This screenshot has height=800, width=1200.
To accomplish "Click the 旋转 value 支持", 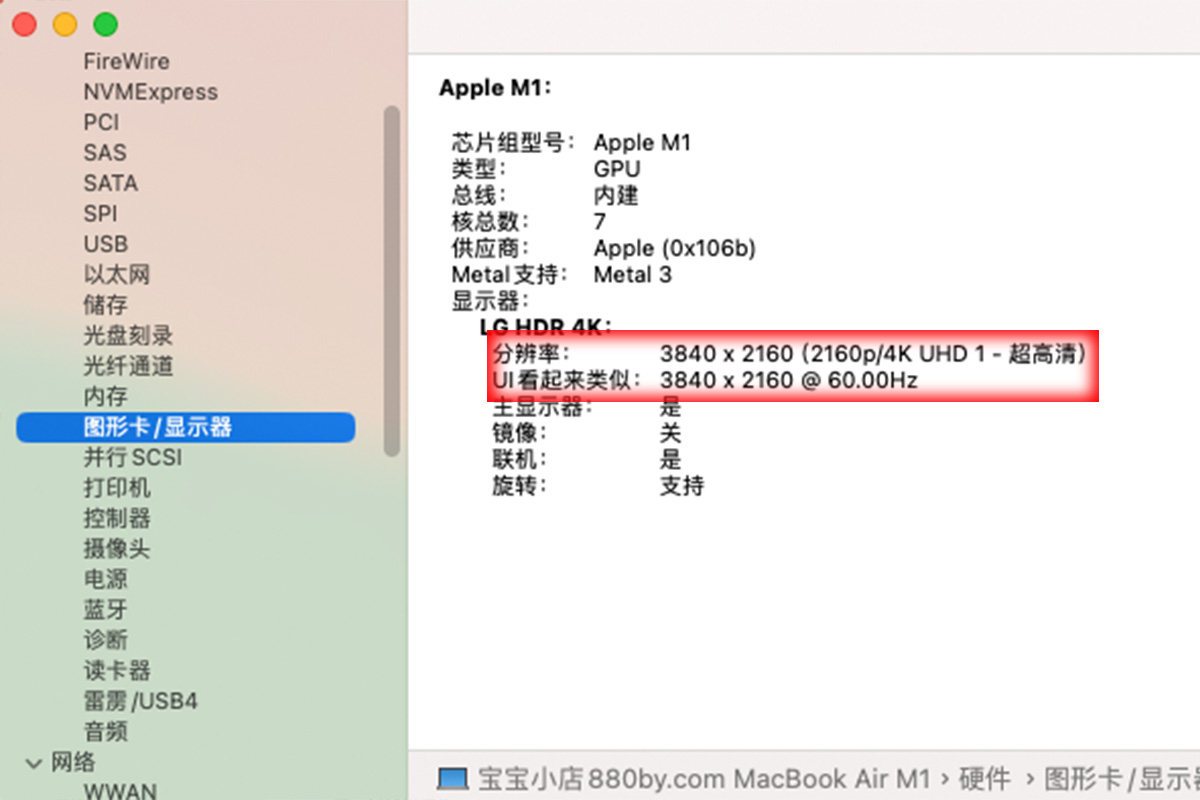I will point(682,486).
